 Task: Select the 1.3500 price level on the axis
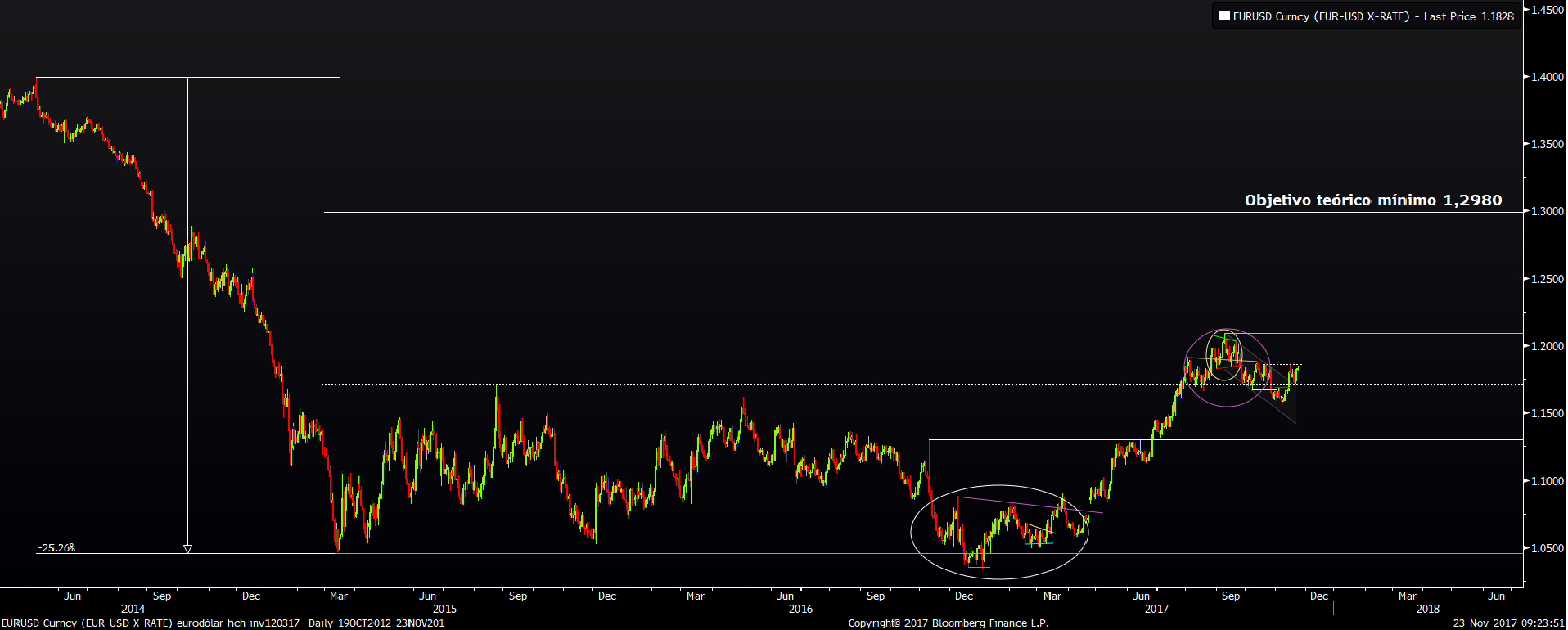click(1548, 144)
